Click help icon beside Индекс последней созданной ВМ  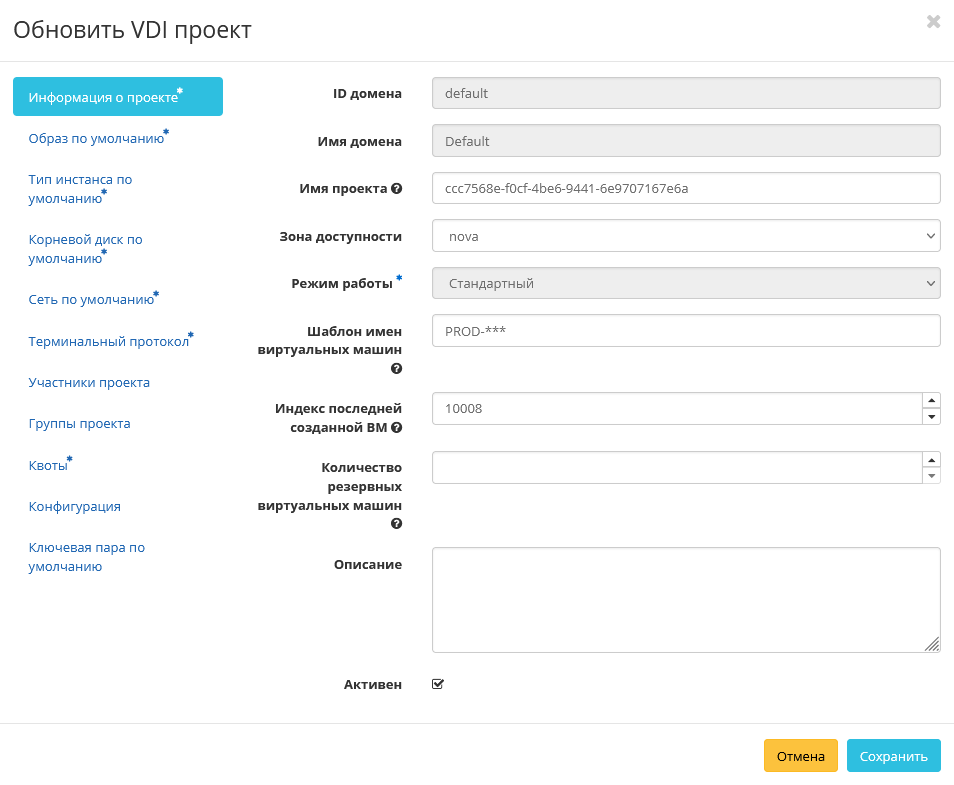point(397,428)
